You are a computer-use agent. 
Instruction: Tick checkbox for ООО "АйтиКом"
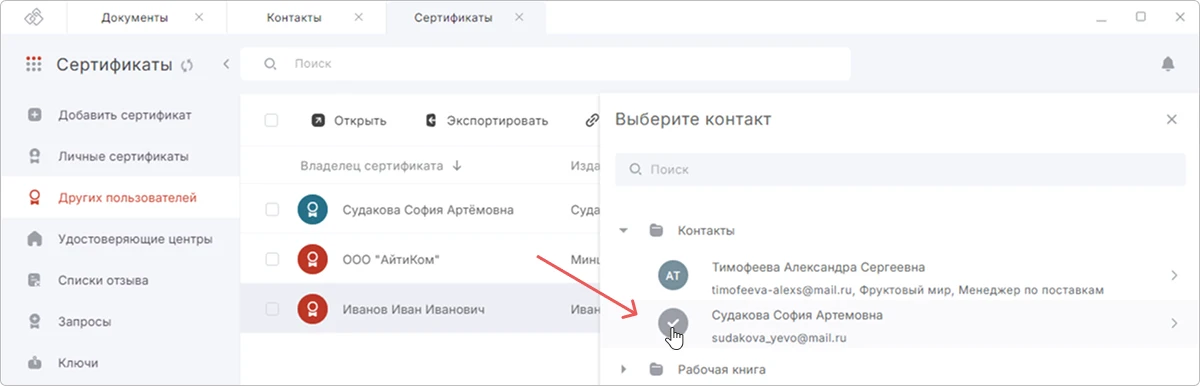click(x=271, y=260)
